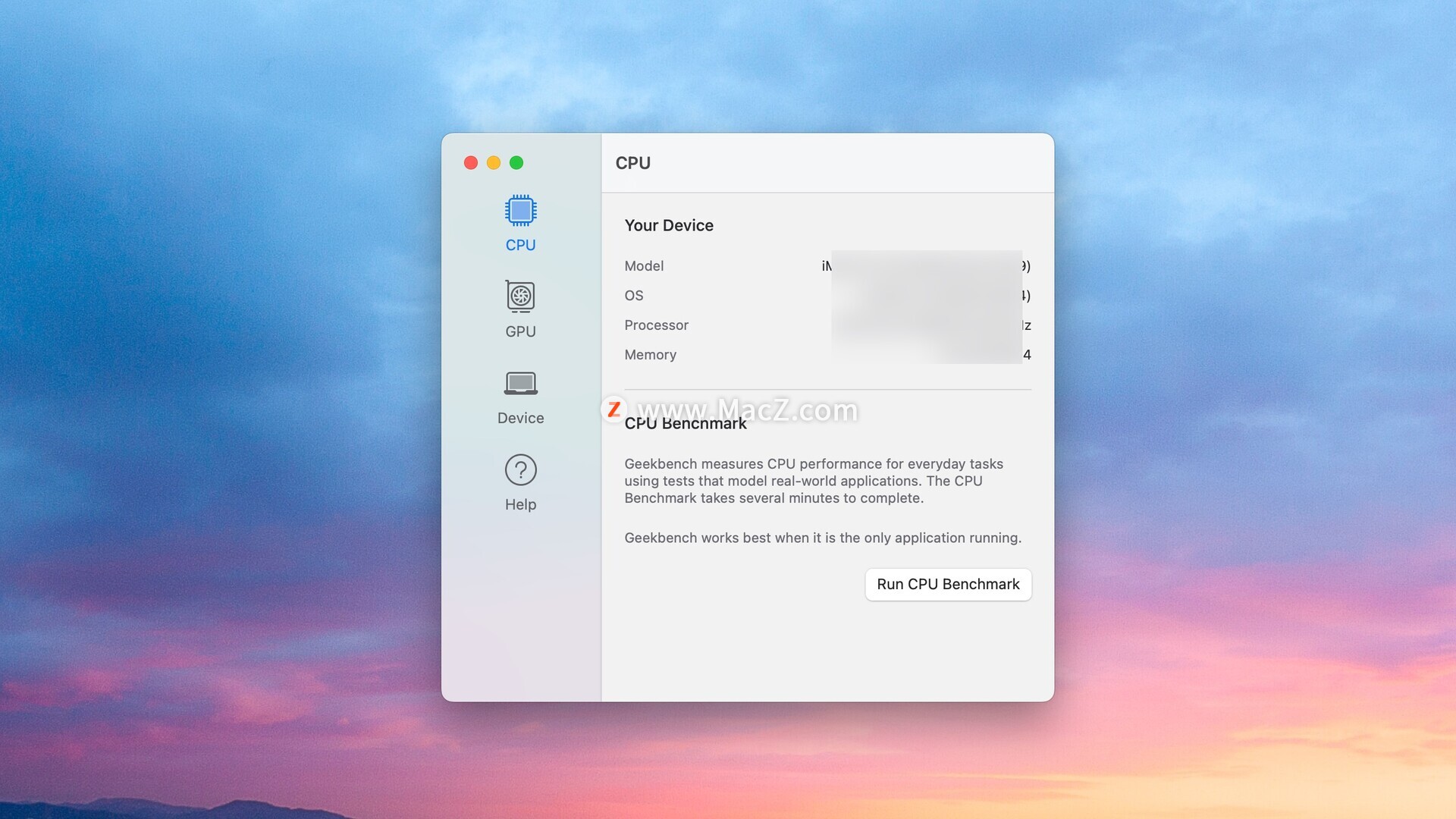1456x819 pixels.
Task: Open the Device laptop icon
Action: [x=520, y=383]
